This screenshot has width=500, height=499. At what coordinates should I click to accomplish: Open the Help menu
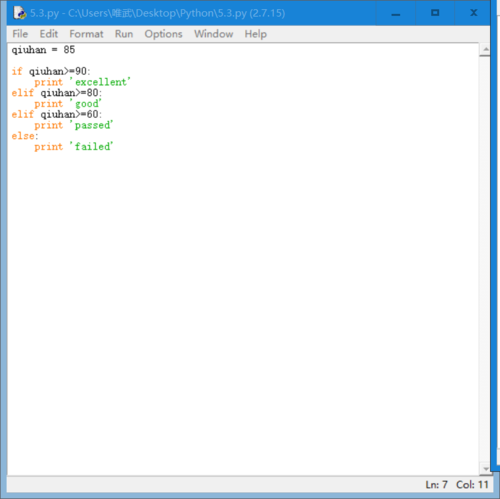(x=256, y=34)
